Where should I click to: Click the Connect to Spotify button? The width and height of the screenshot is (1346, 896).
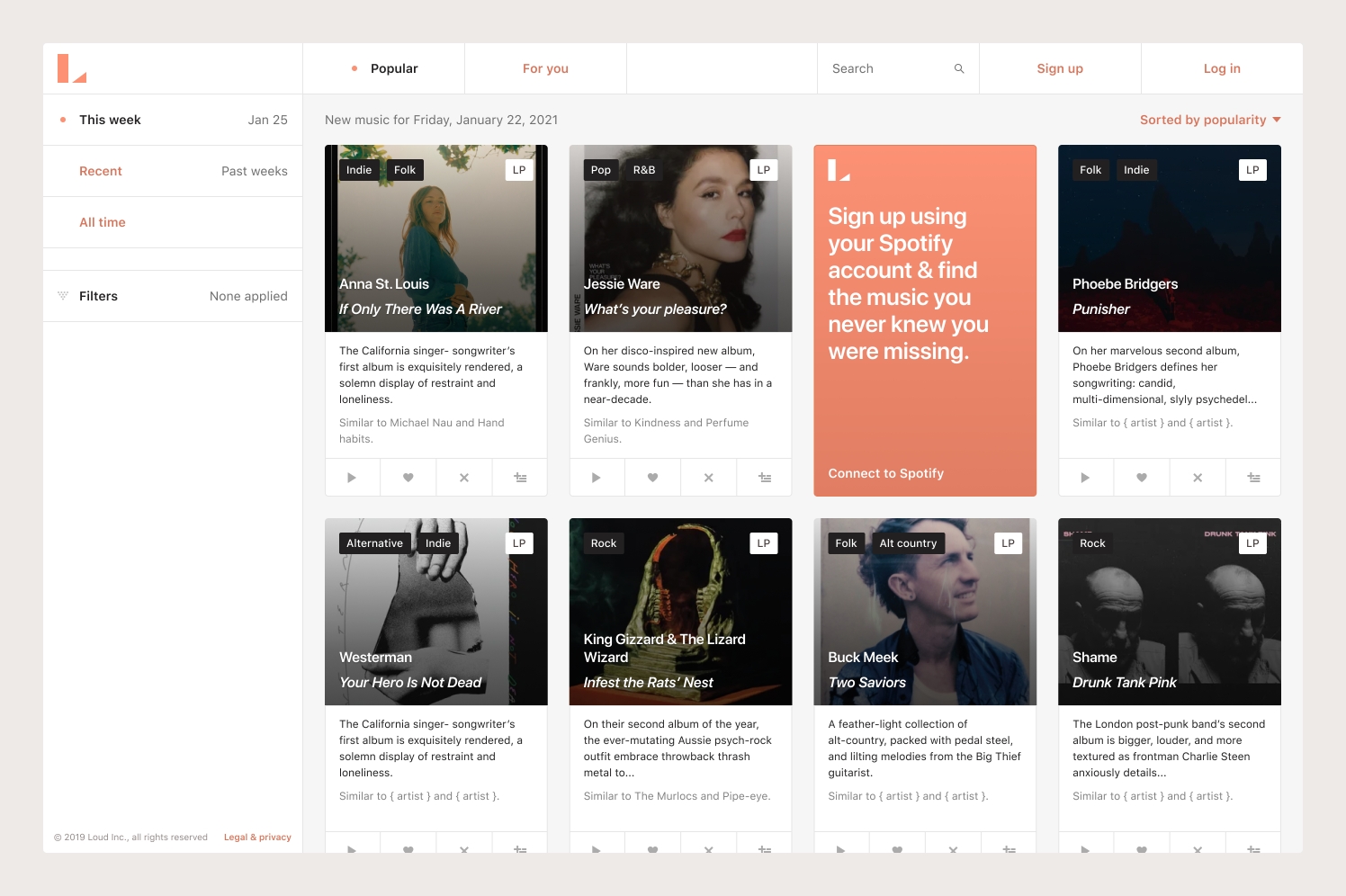[x=886, y=472]
